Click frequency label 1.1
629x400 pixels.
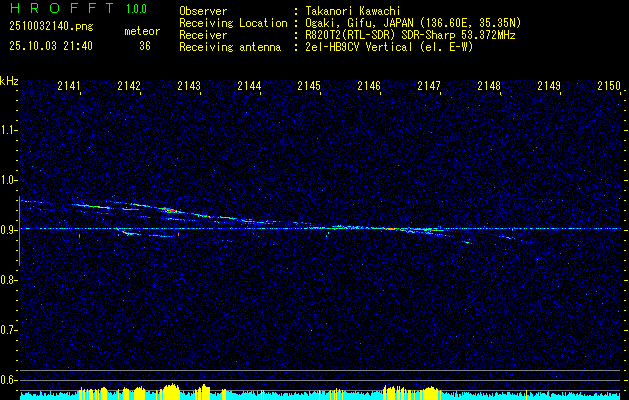tap(8, 130)
